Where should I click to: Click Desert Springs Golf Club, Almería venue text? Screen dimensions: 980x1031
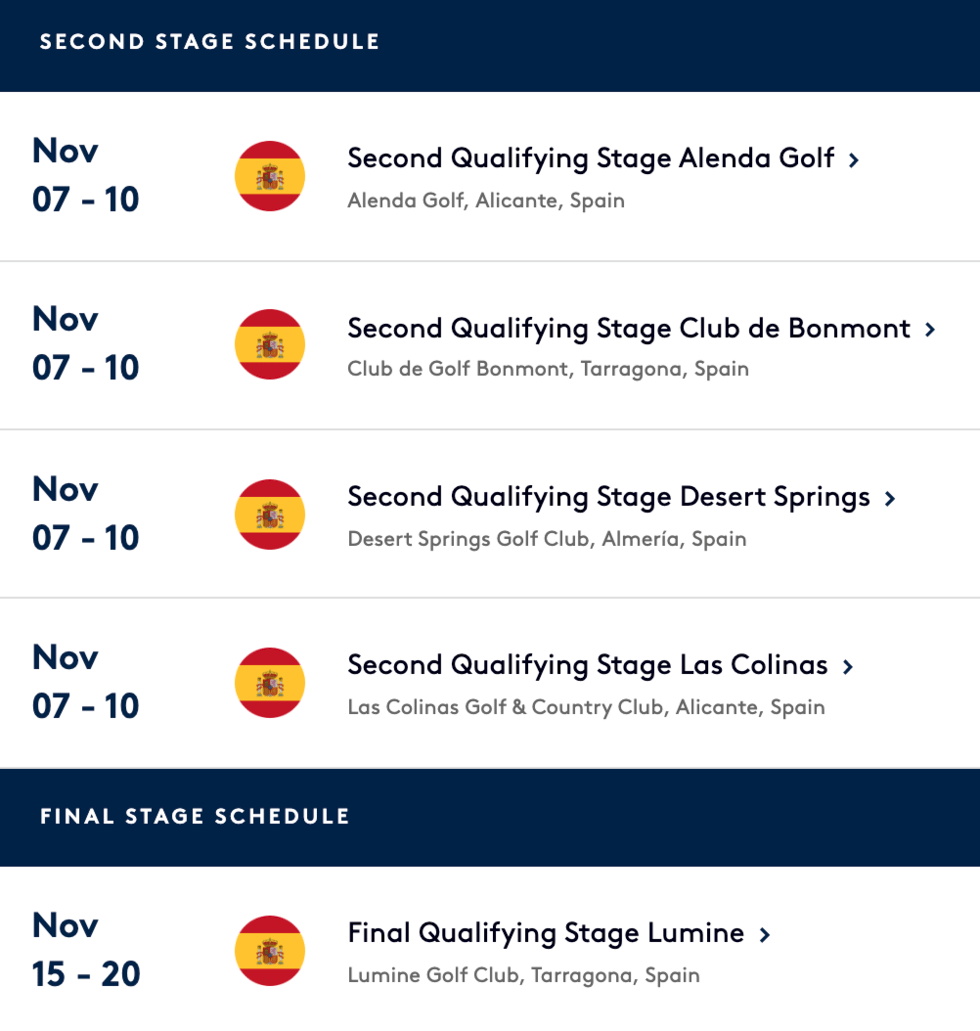546,539
